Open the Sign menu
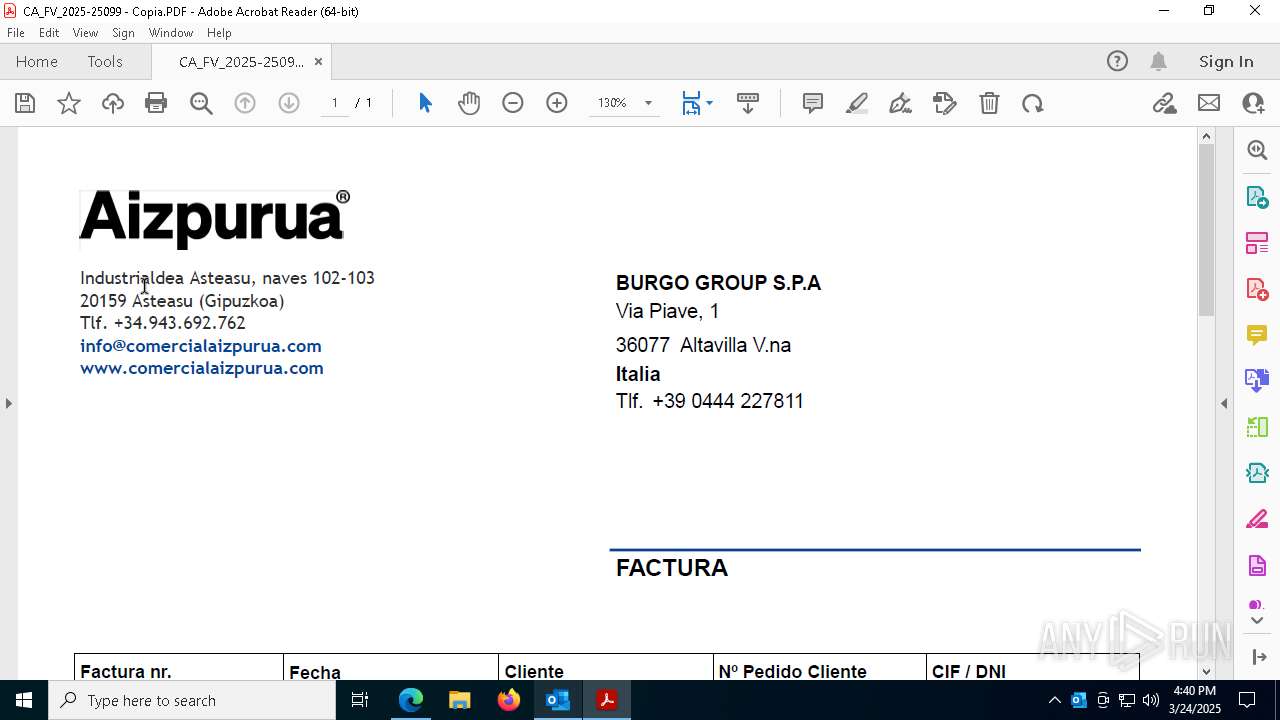Viewport: 1280px width, 720px height. tap(123, 33)
